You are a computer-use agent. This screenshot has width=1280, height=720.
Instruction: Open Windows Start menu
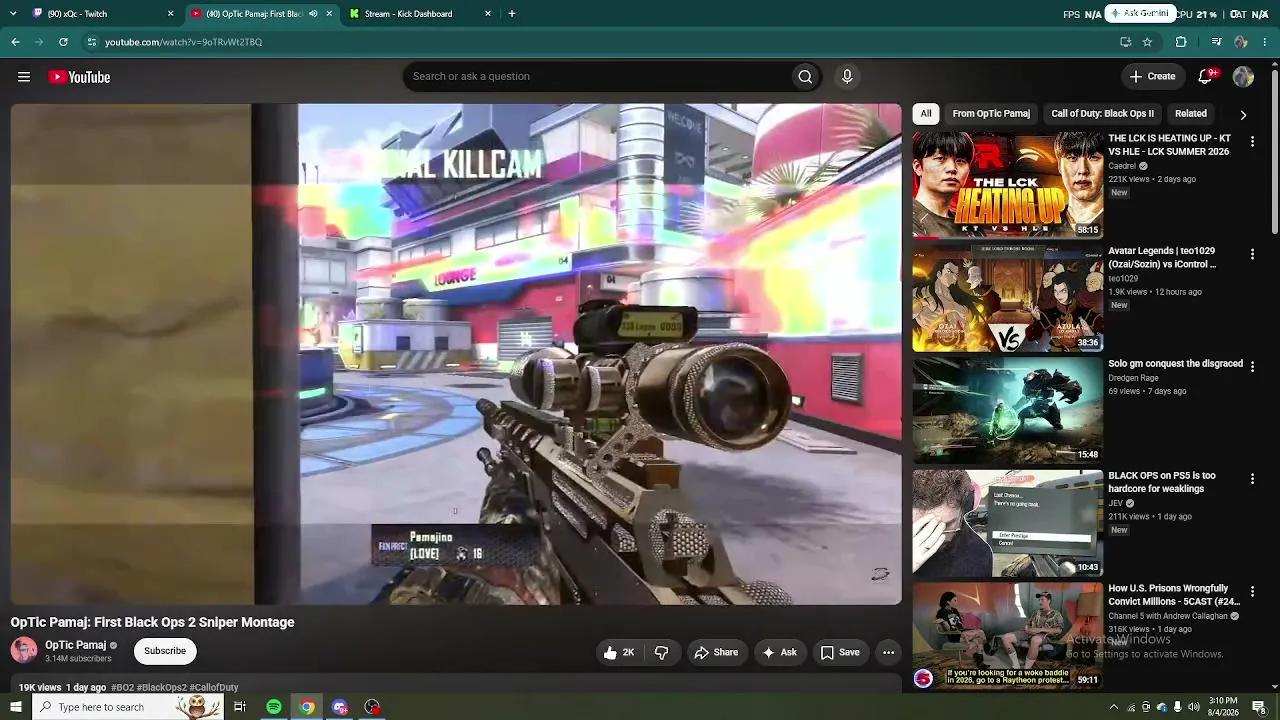pos(16,707)
